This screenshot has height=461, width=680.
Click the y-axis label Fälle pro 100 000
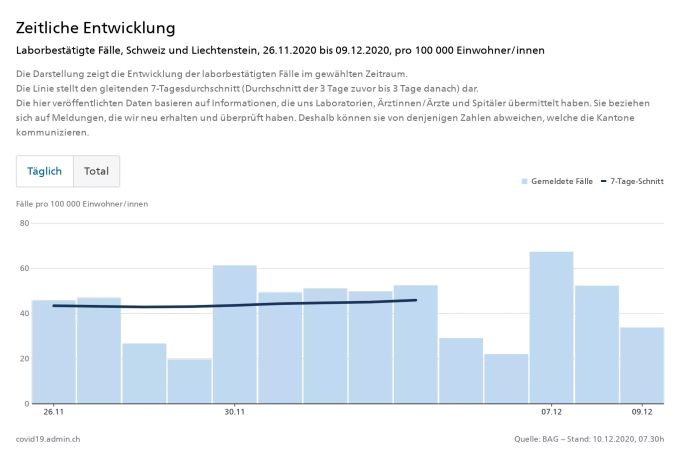click(x=82, y=204)
